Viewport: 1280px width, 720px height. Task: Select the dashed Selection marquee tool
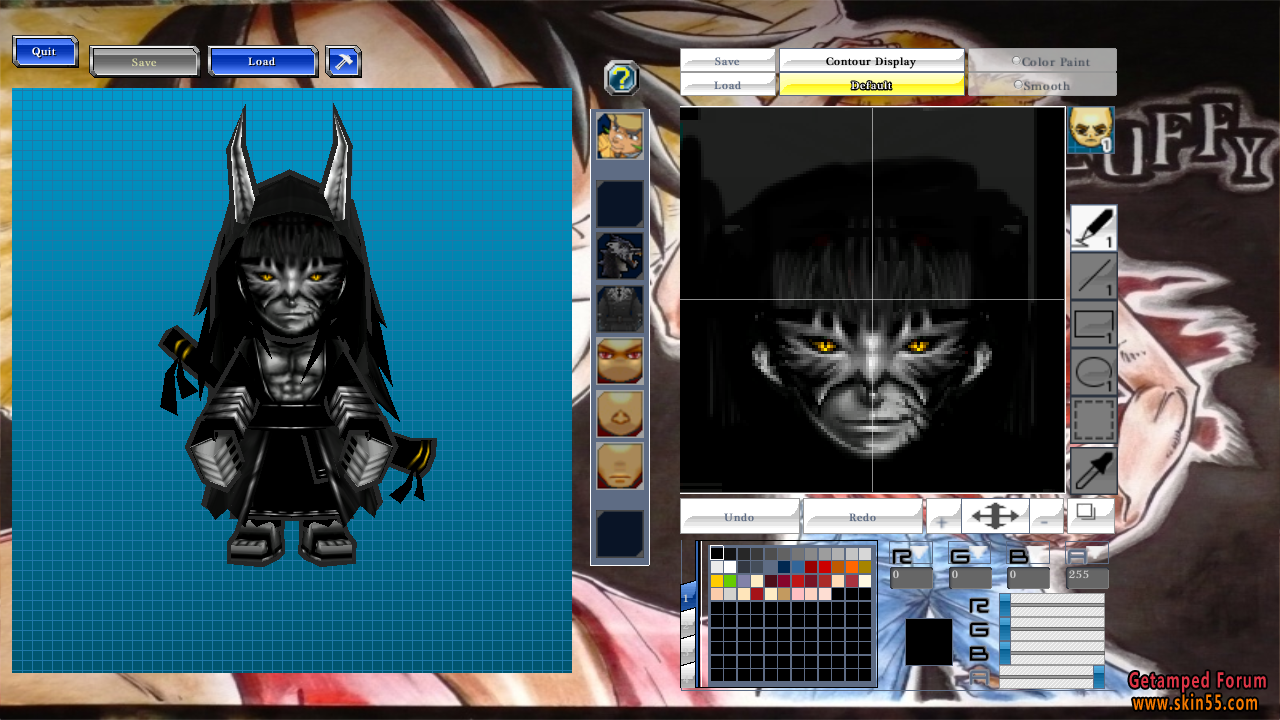1094,421
